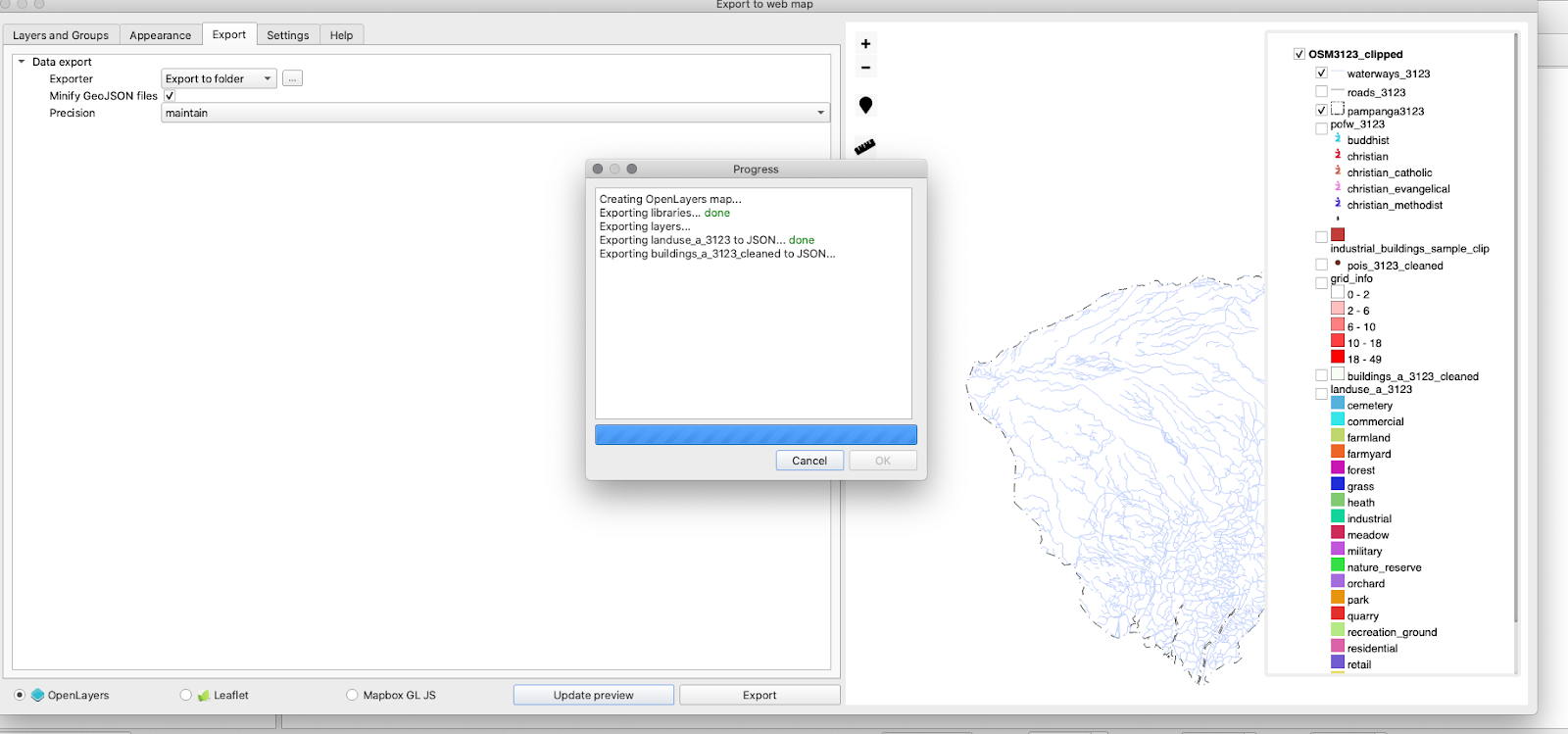Screen dimensions: 1568x734
Task: Click the browse folder ellipsis button
Action: [x=292, y=78]
